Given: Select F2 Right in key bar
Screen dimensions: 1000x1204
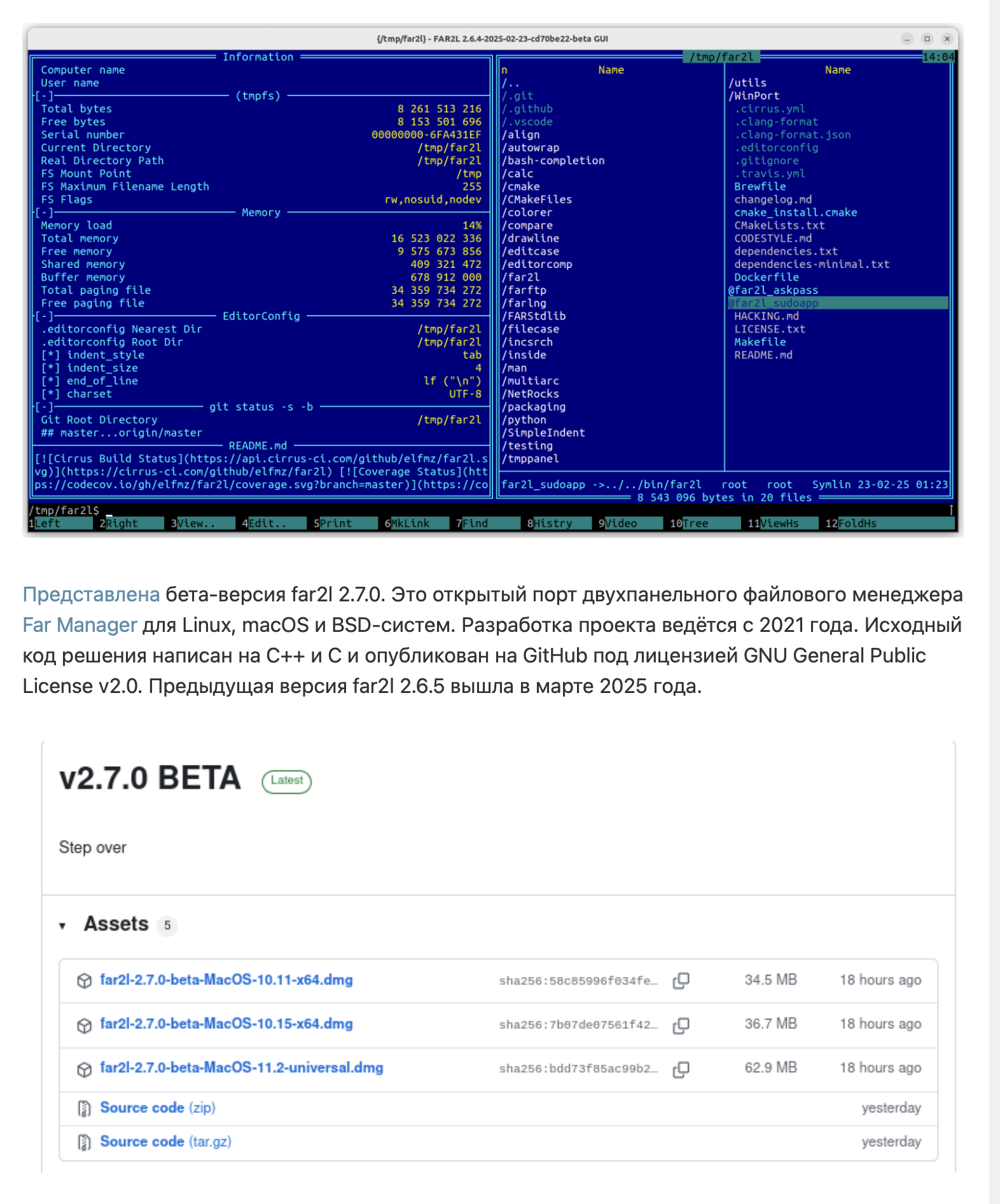Looking at the screenshot, I should [x=132, y=523].
